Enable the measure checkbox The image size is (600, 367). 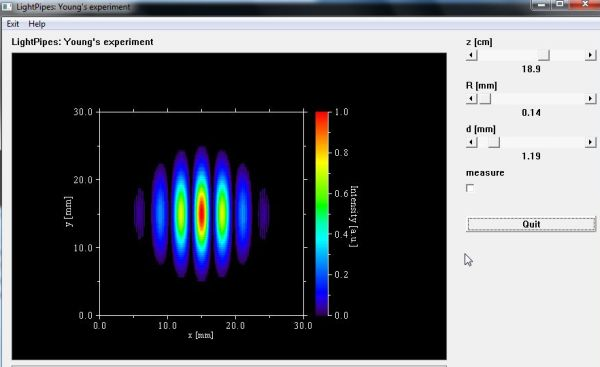[470, 188]
